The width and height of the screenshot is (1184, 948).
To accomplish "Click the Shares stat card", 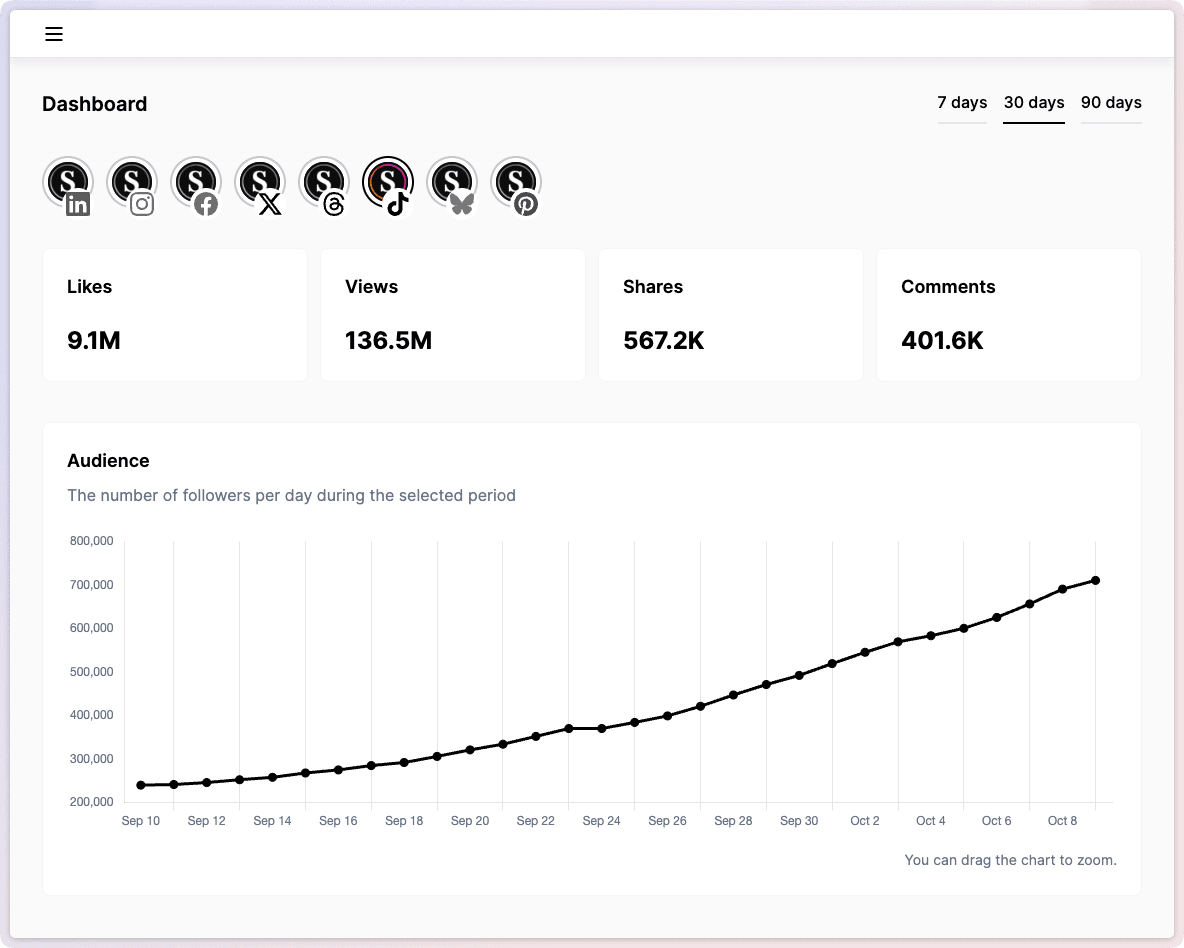I will pyautogui.click(x=731, y=315).
